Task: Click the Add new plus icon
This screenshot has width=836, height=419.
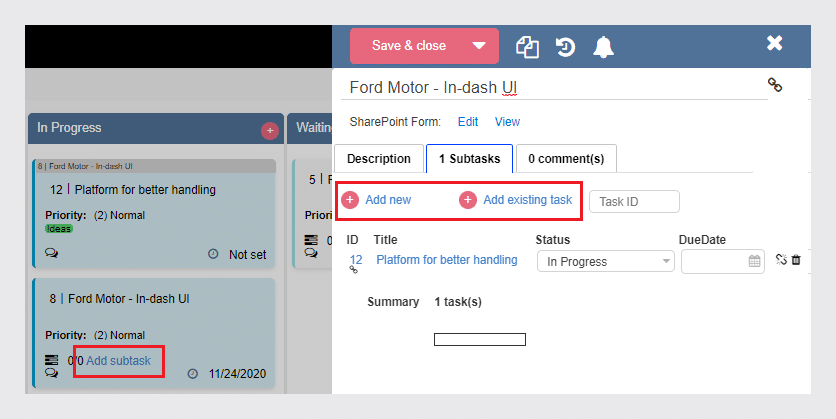Action: click(350, 200)
